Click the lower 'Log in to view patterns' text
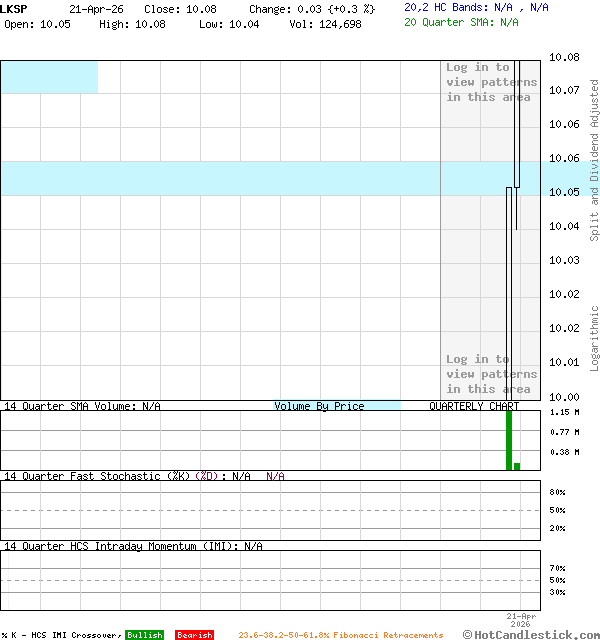Viewport: 600px width, 640px height. pos(491,374)
